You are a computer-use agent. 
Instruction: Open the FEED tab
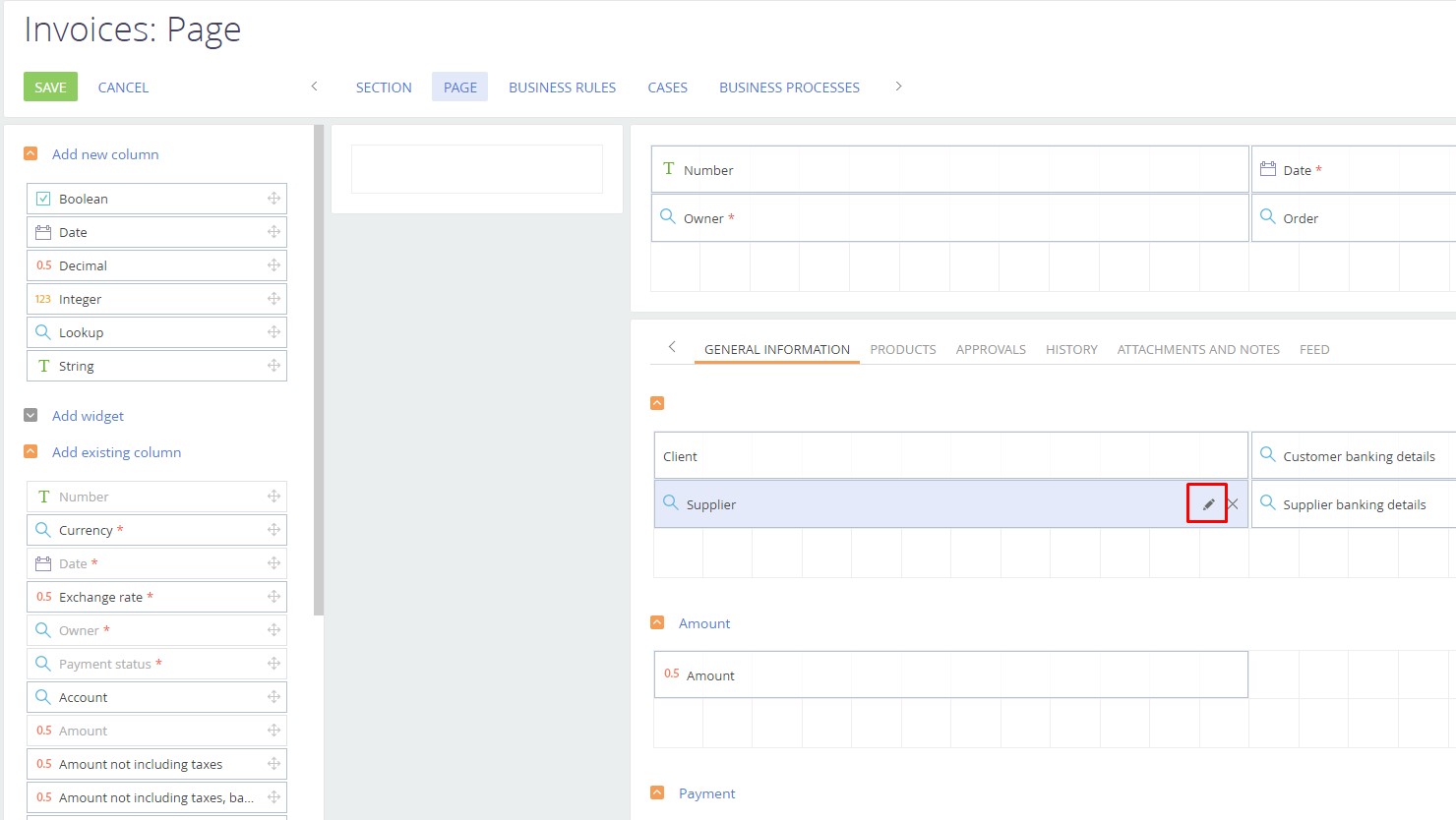pos(1314,349)
